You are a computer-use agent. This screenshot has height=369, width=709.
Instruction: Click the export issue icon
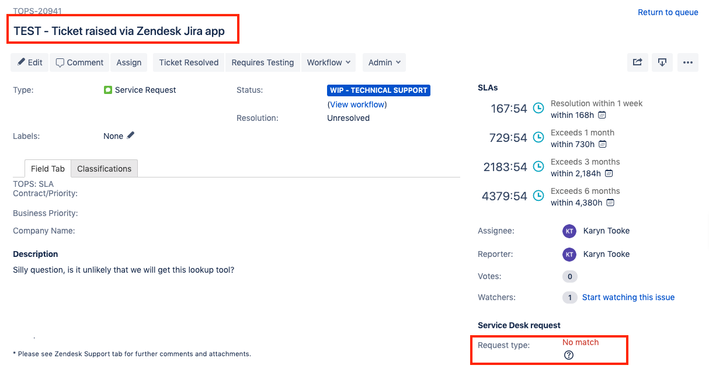pos(662,62)
